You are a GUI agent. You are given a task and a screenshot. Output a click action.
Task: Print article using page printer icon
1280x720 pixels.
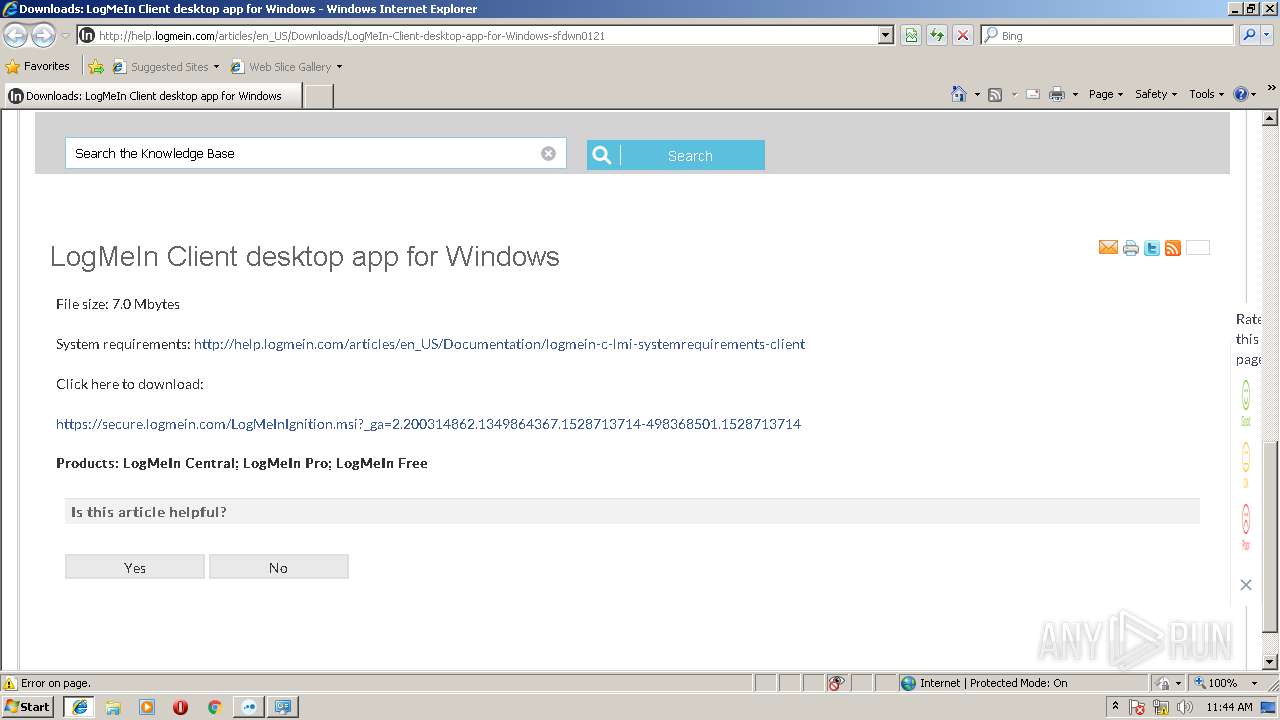tap(1131, 248)
